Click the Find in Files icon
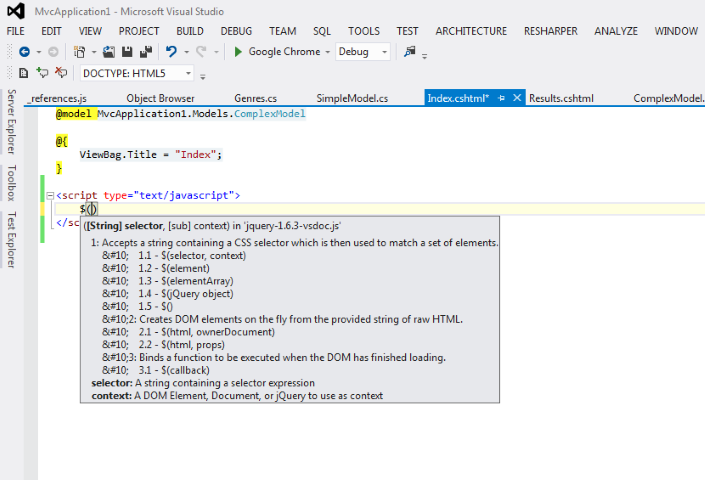The width and height of the screenshot is (705, 480). pyautogui.click(x=409, y=52)
